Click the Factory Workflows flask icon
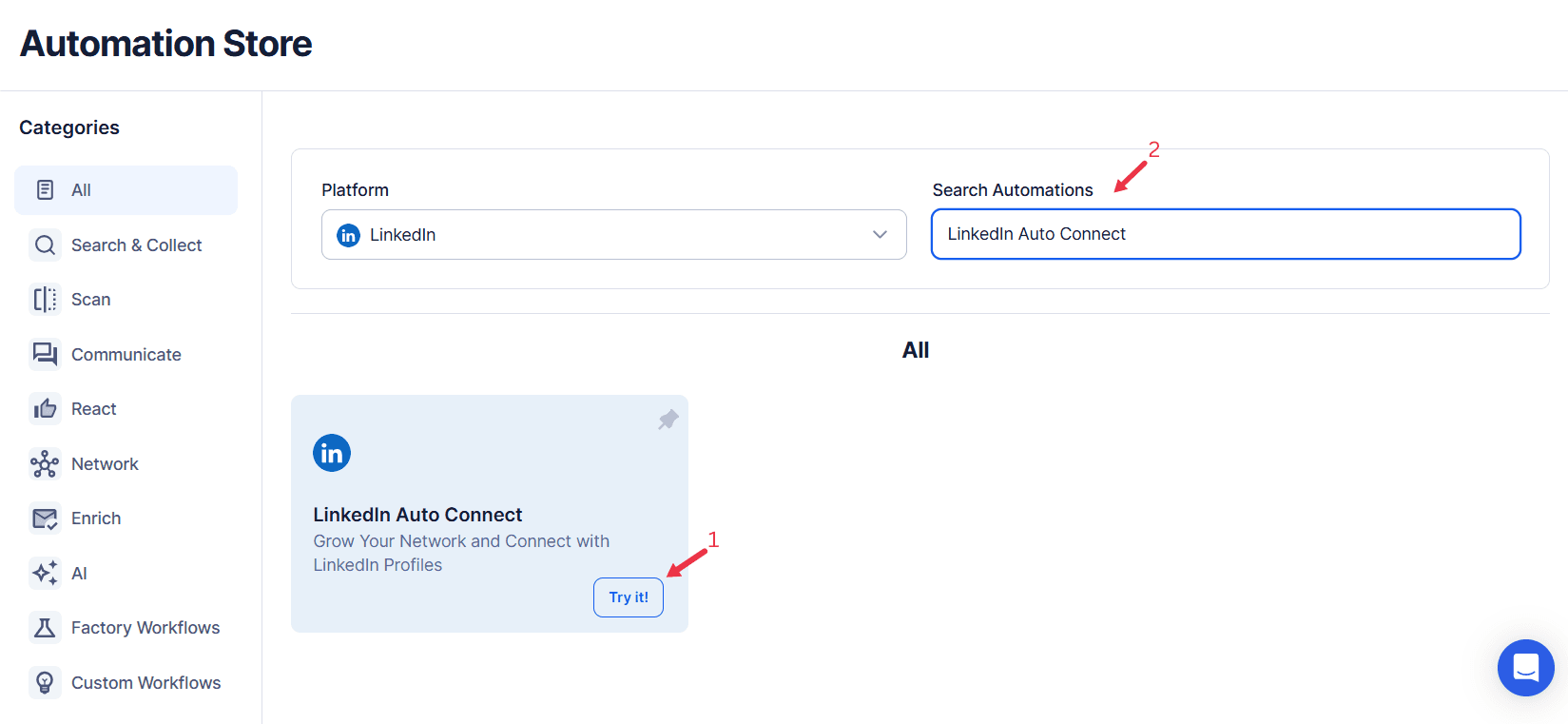The image size is (1568, 724). (x=45, y=627)
